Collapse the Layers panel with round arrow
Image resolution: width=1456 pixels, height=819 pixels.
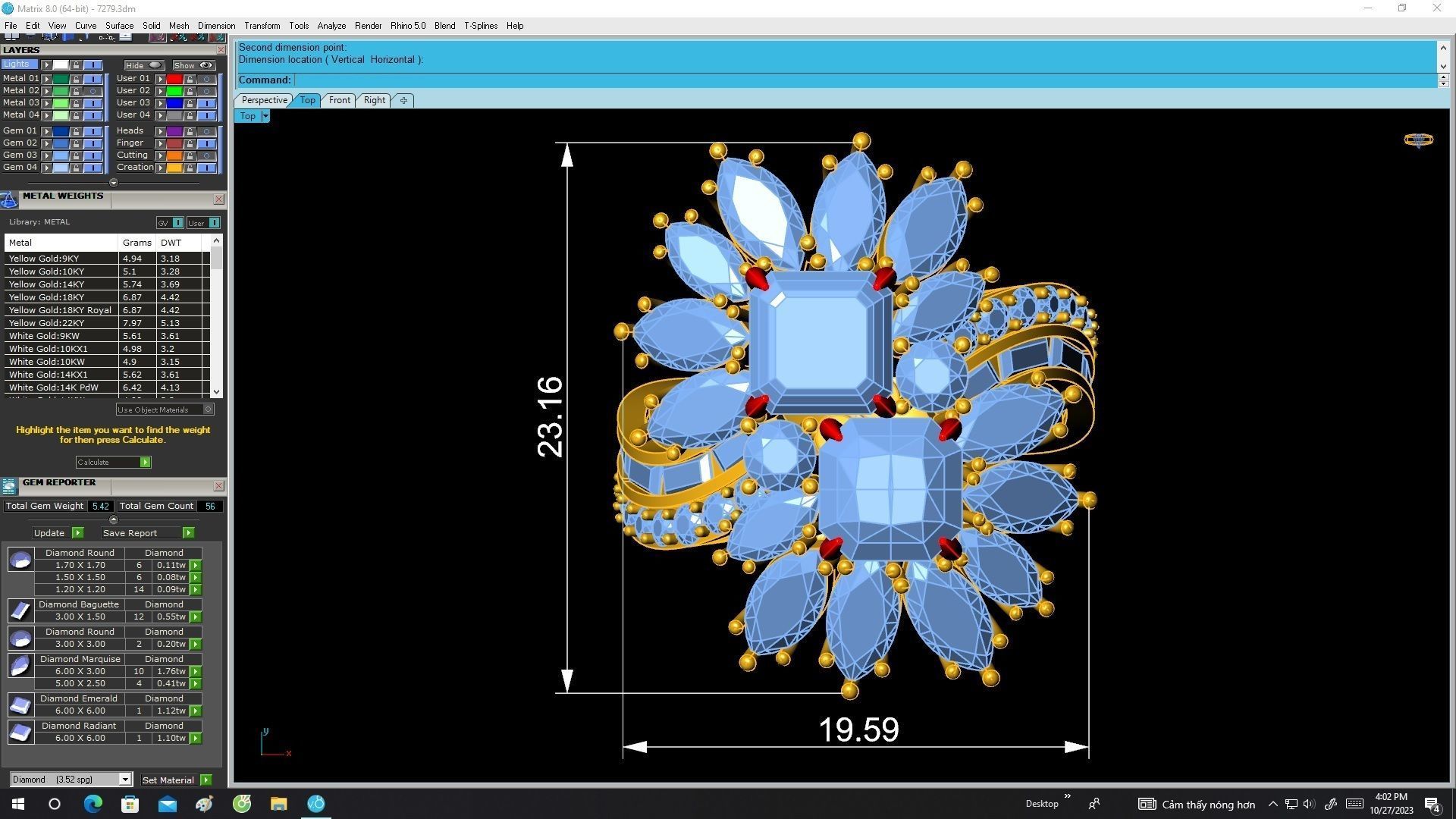tap(113, 183)
